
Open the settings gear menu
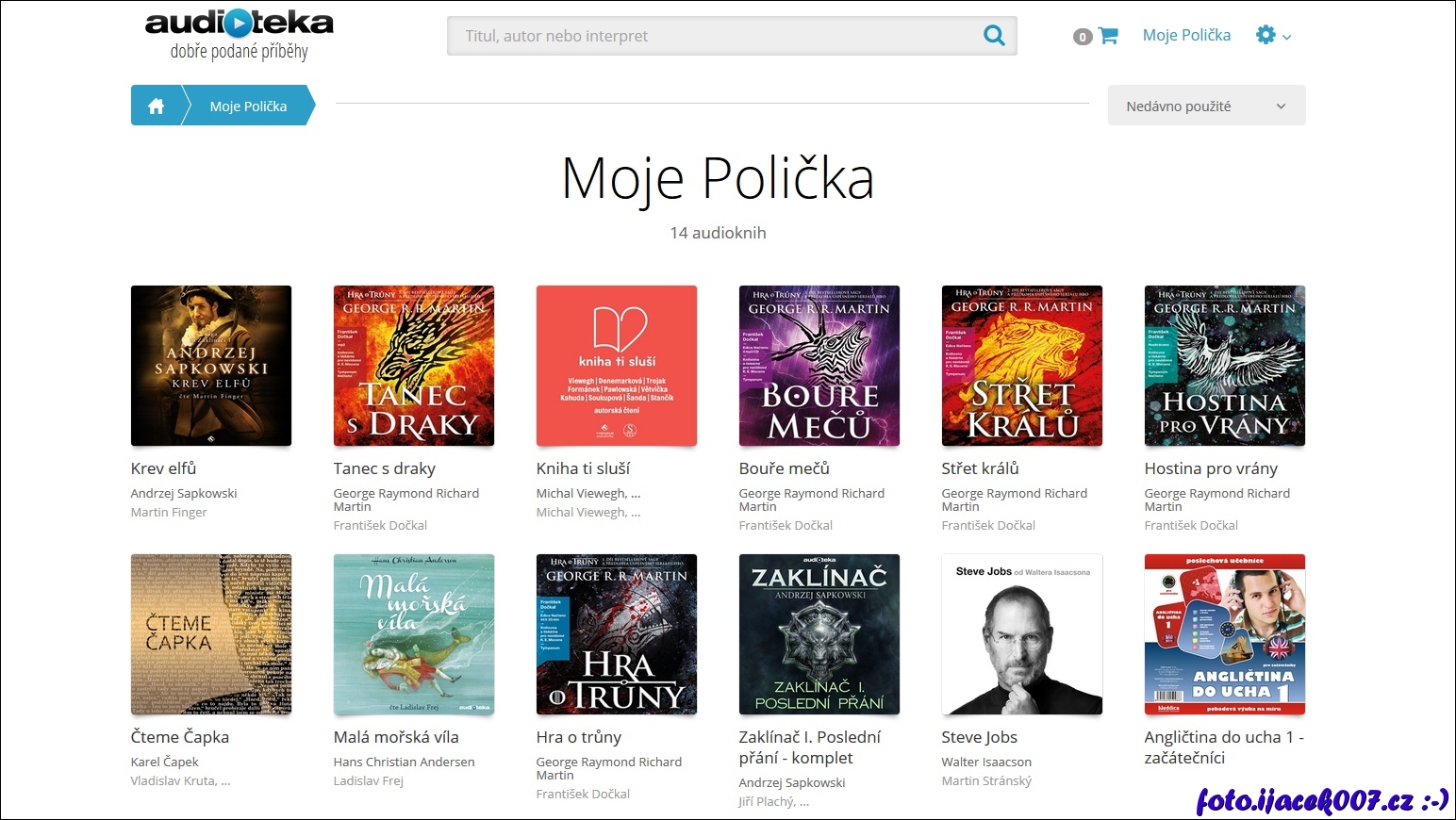[1266, 35]
